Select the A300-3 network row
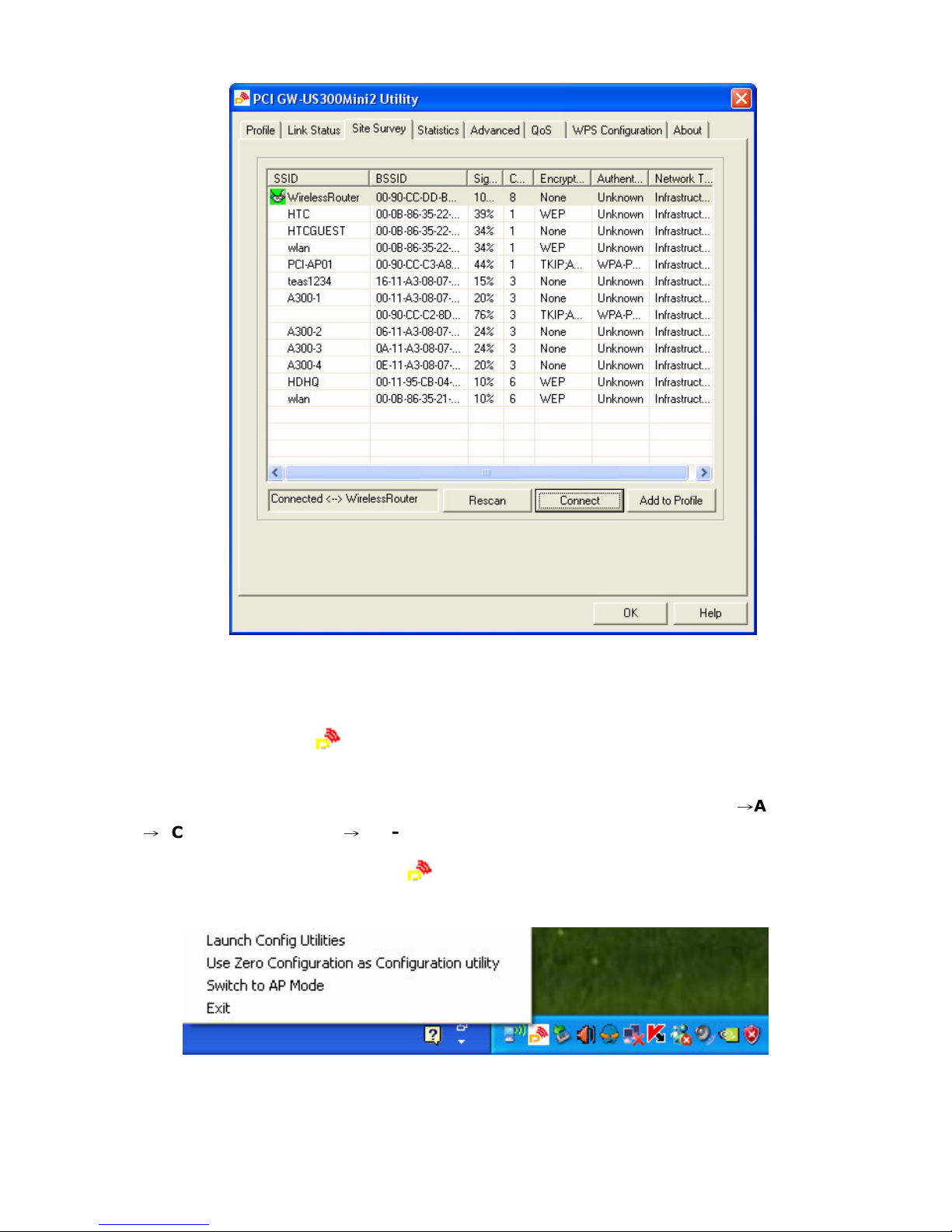 (x=490, y=348)
